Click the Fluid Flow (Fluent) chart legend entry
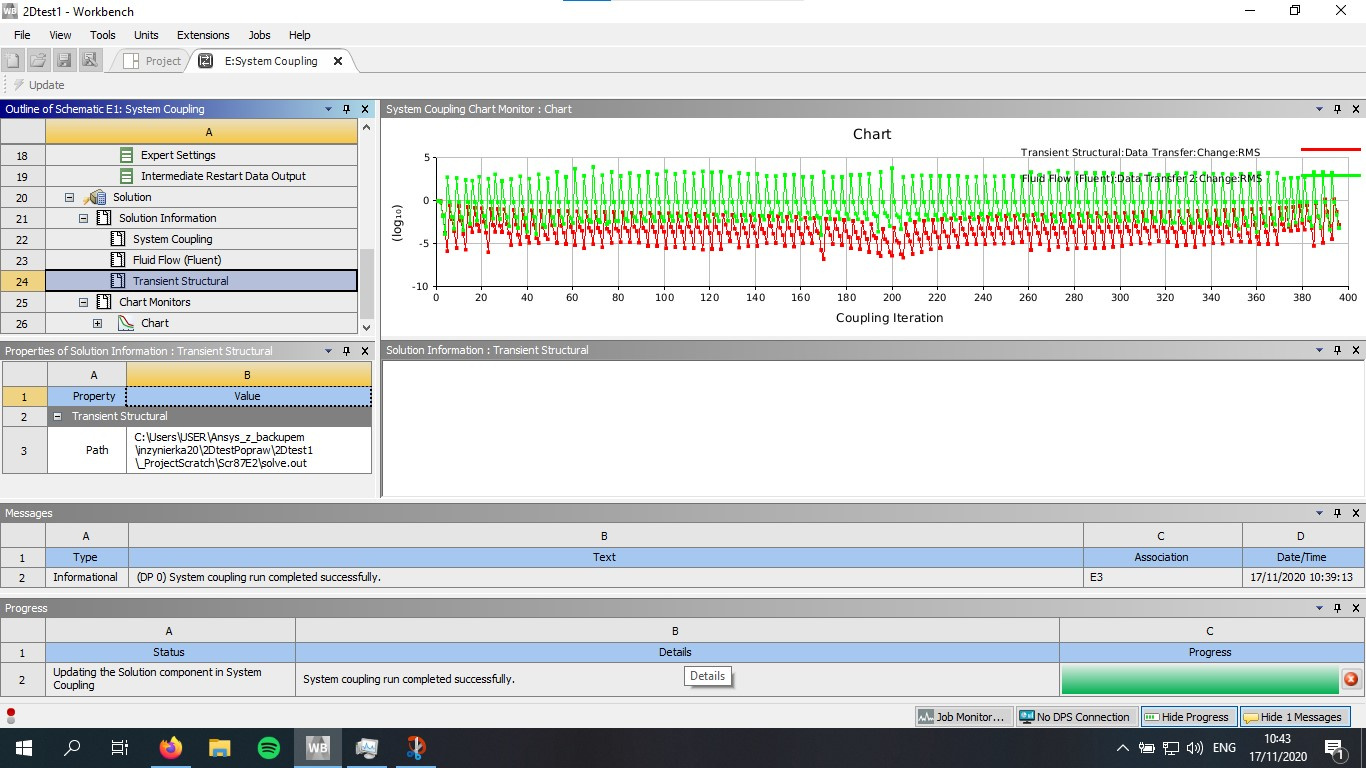This screenshot has width=1366, height=768. point(1141,178)
